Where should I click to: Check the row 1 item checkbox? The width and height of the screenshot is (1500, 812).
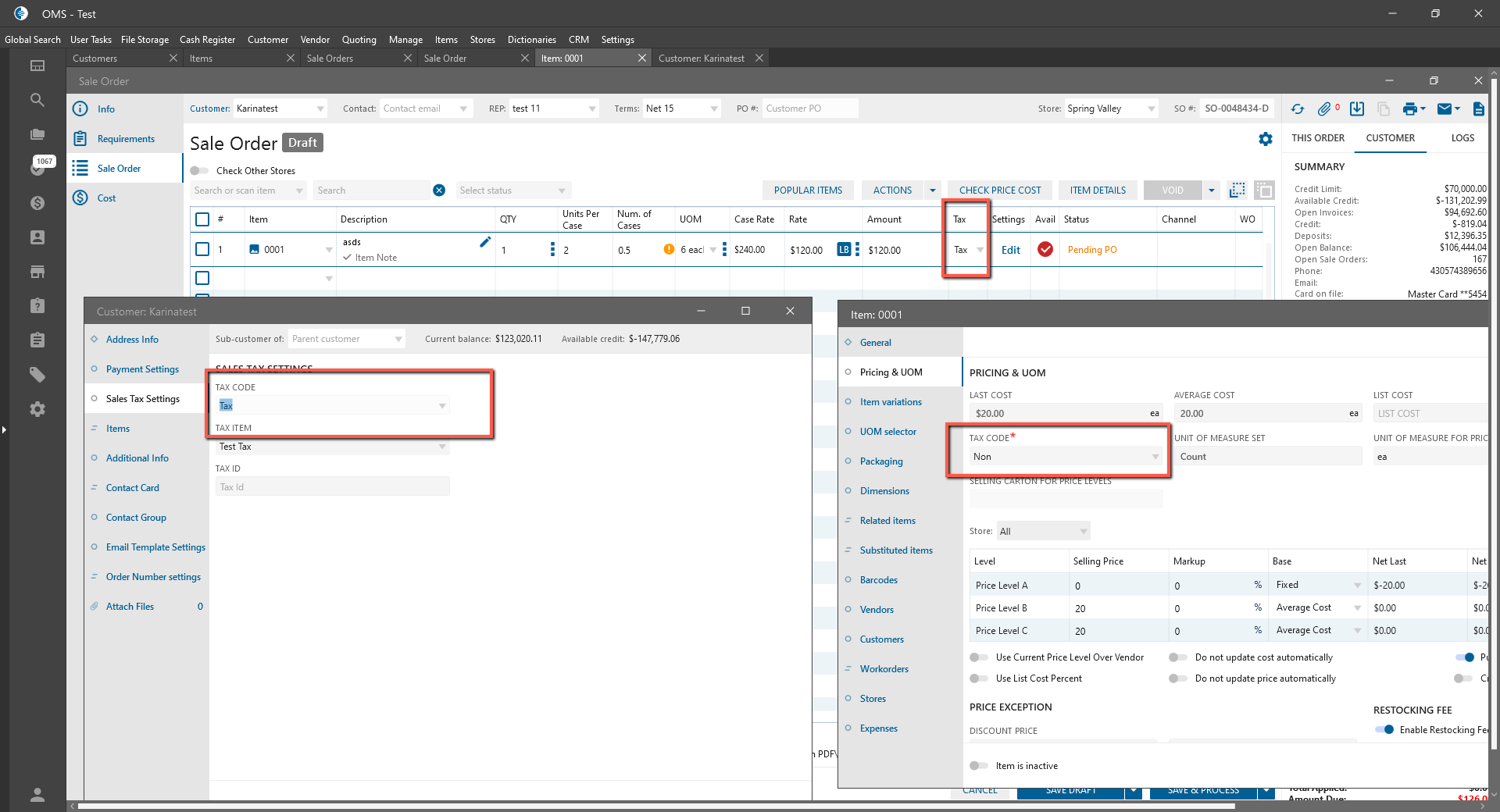pyautogui.click(x=202, y=249)
